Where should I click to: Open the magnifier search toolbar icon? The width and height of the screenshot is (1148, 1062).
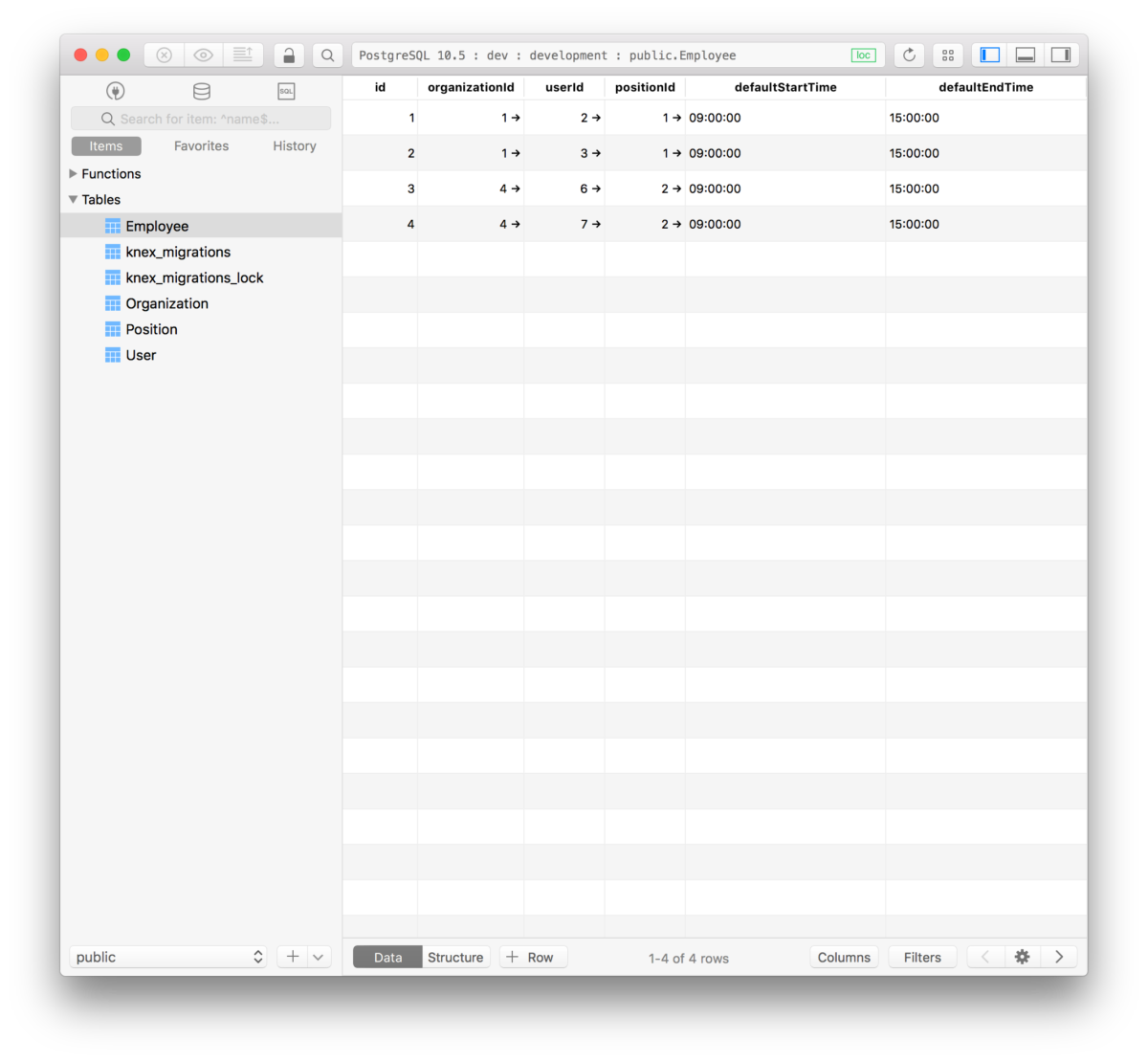pyautogui.click(x=328, y=55)
